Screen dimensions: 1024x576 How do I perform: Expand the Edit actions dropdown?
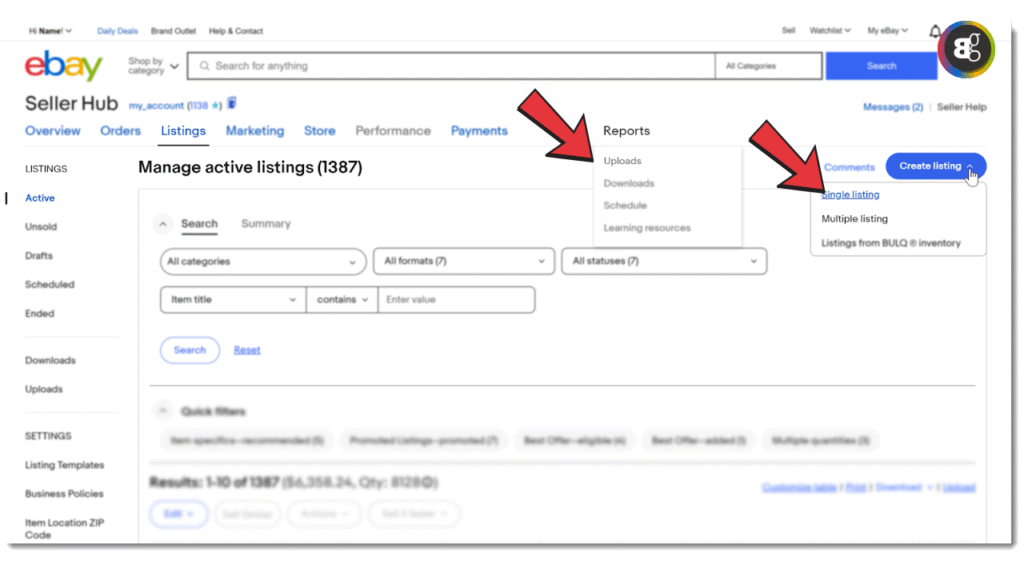click(x=179, y=513)
